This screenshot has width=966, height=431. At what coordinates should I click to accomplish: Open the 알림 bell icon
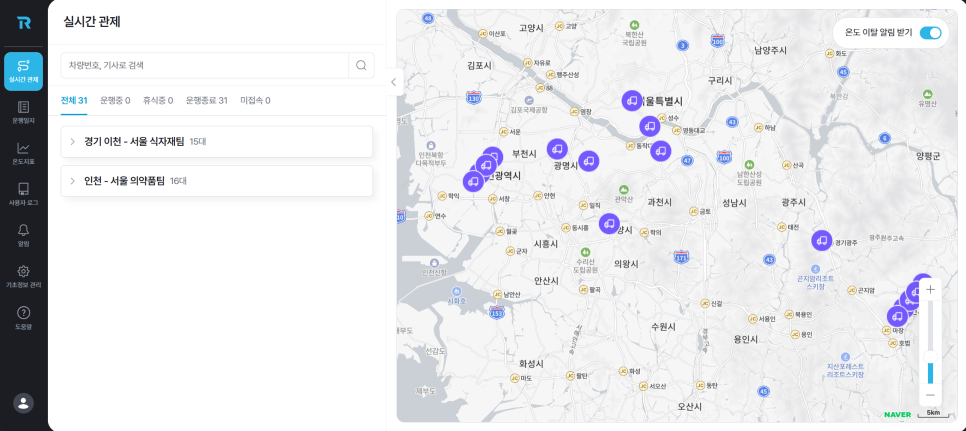coord(23,234)
